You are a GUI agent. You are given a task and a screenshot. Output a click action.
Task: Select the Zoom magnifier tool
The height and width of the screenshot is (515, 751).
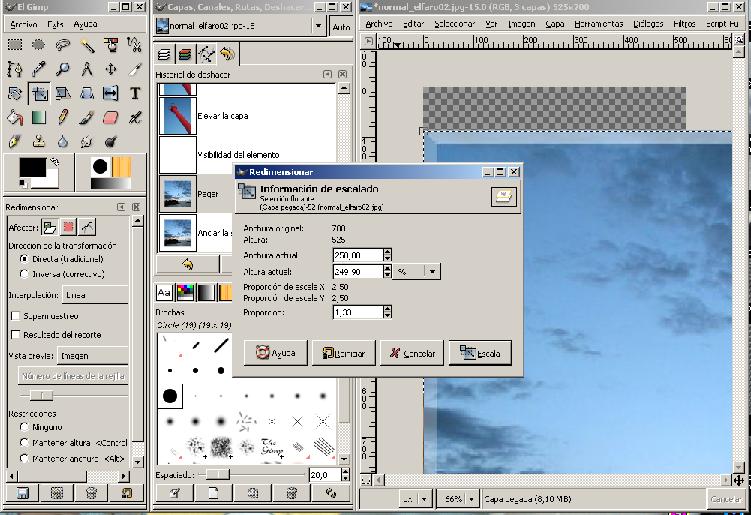(63, 69)
